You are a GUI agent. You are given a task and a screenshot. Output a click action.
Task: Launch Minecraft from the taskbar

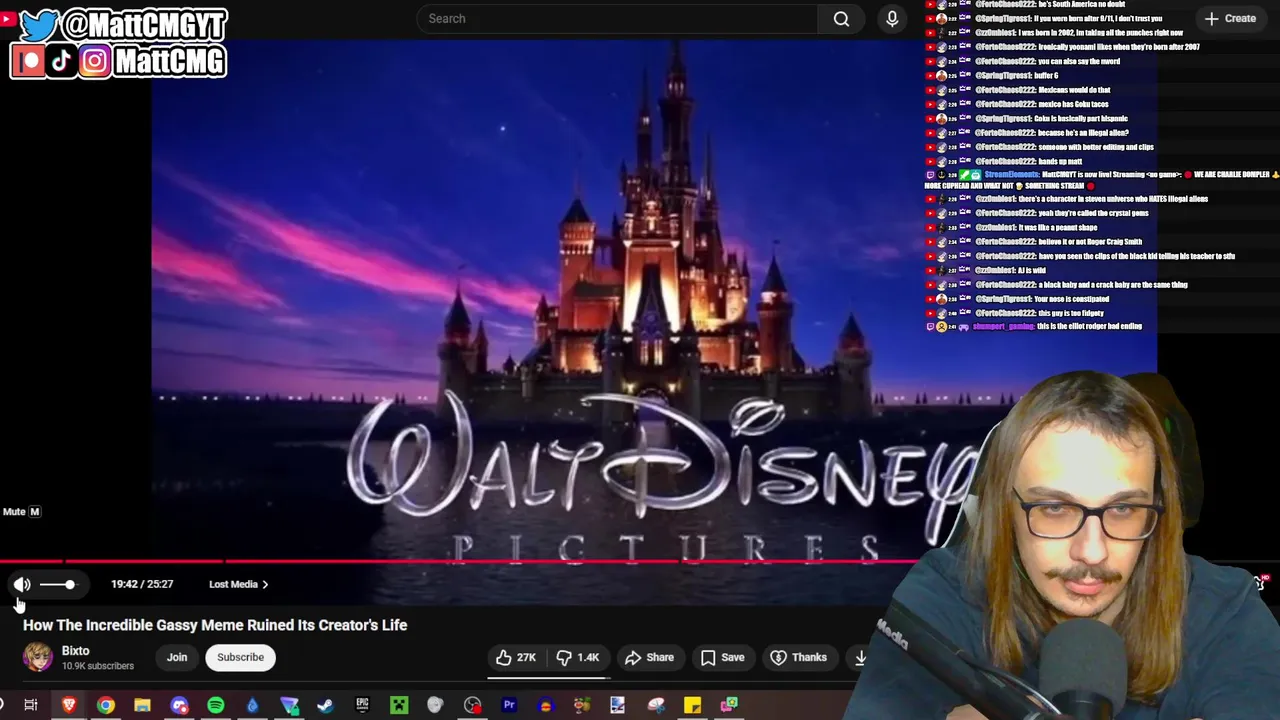pos(399,705)
